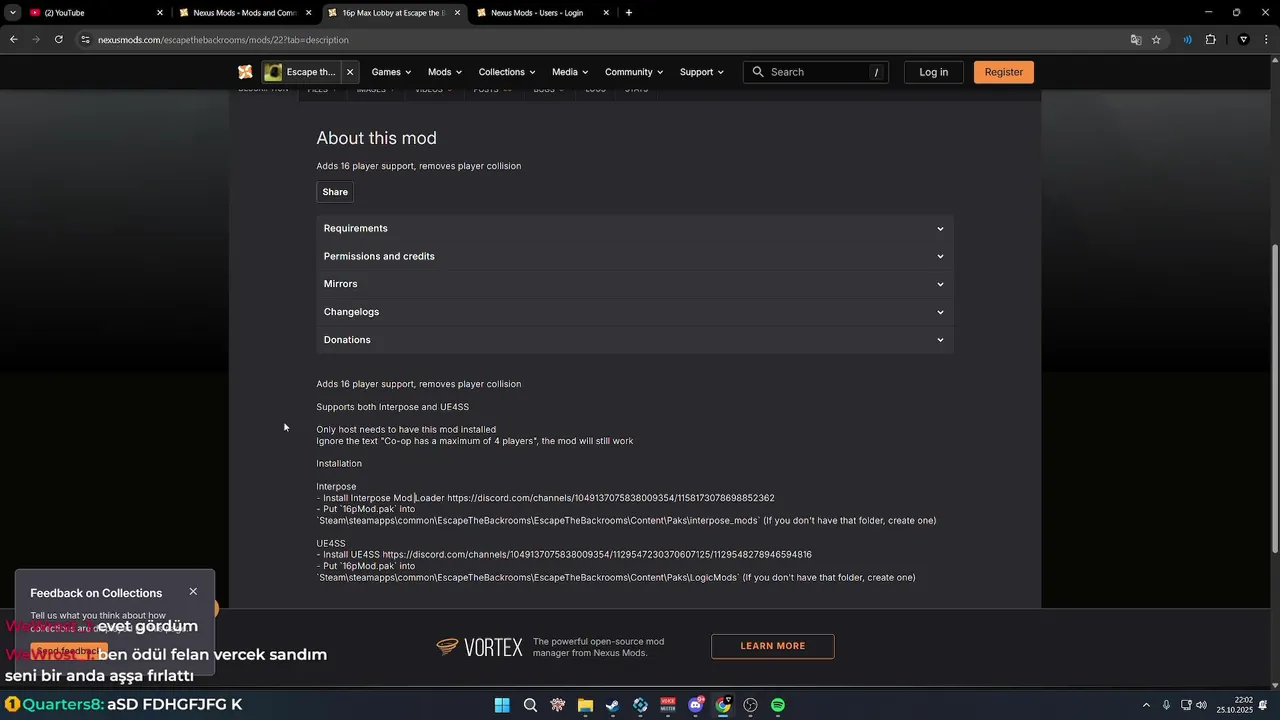The height and width of the screenshot is (720, 1280).
Task: Open the Windows Start menu
Action: click(502, 705)
